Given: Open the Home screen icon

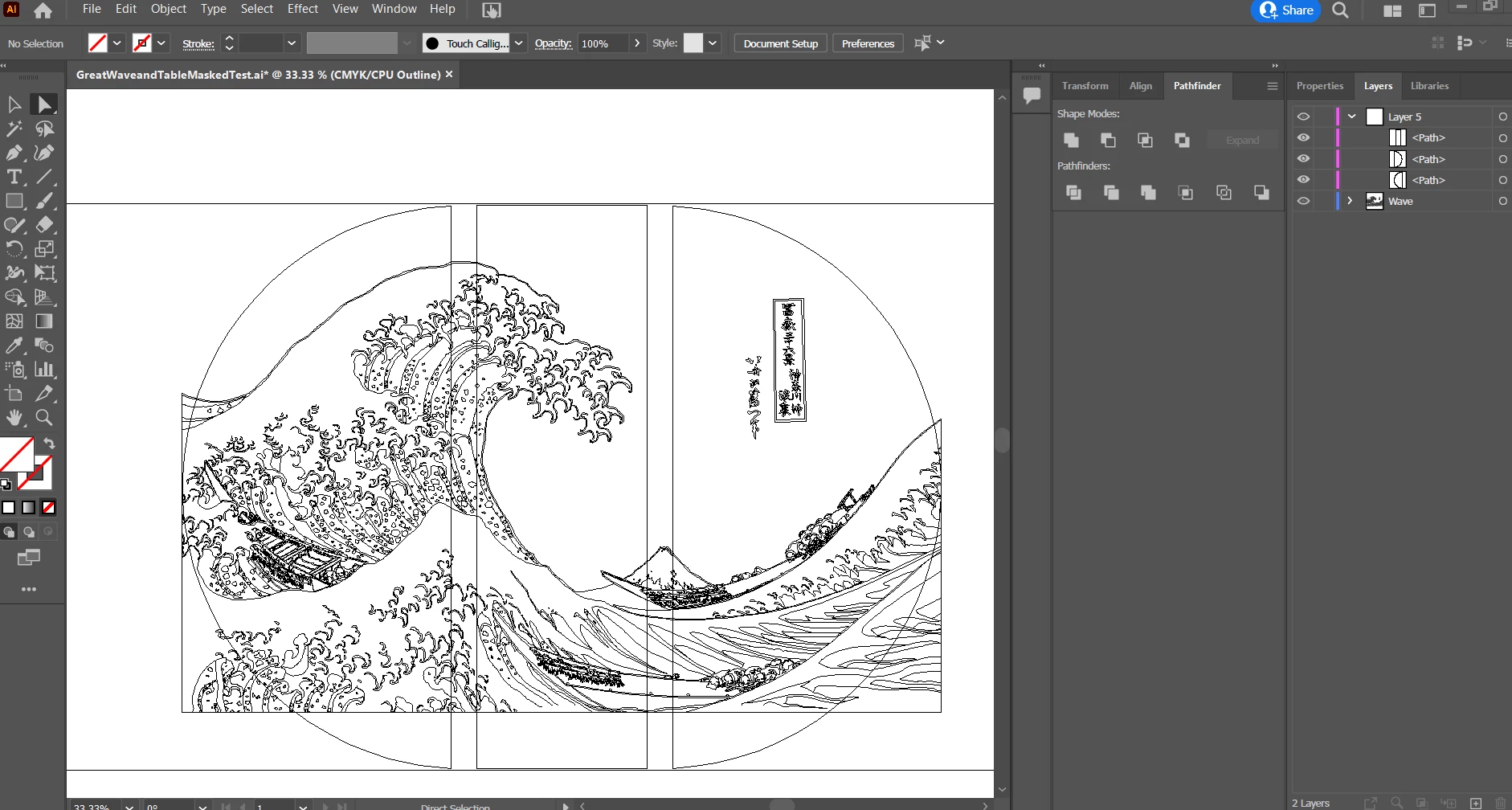Looking at the screenshot, I should (43, 10).
